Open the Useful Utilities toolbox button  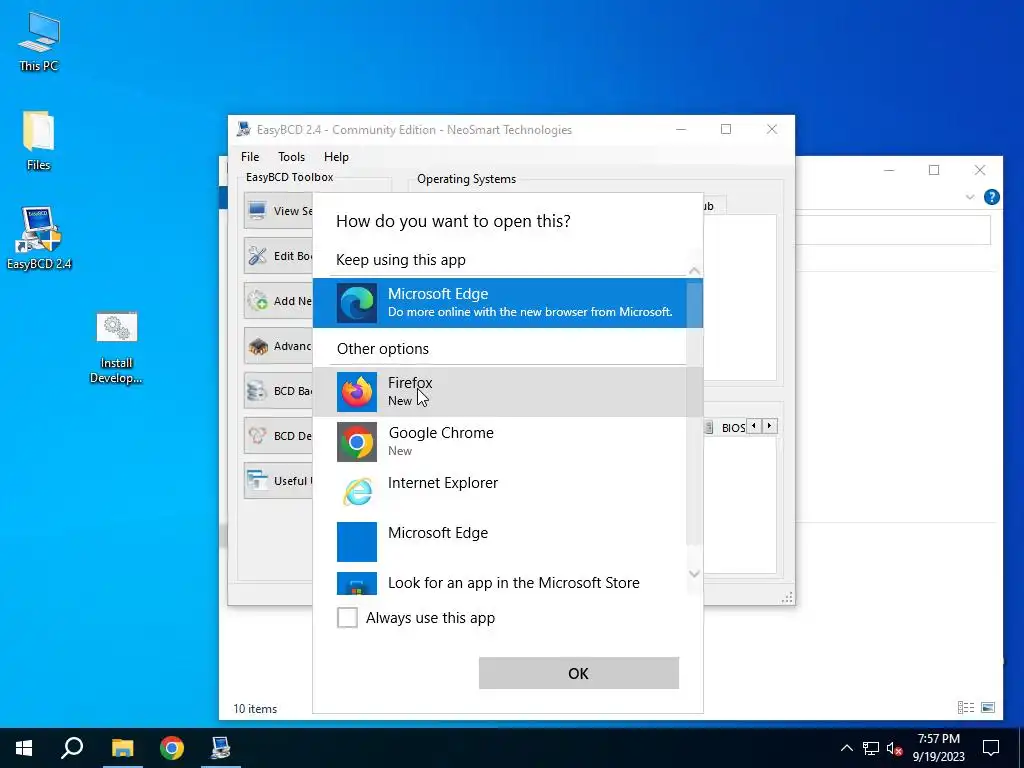point(279,481)
